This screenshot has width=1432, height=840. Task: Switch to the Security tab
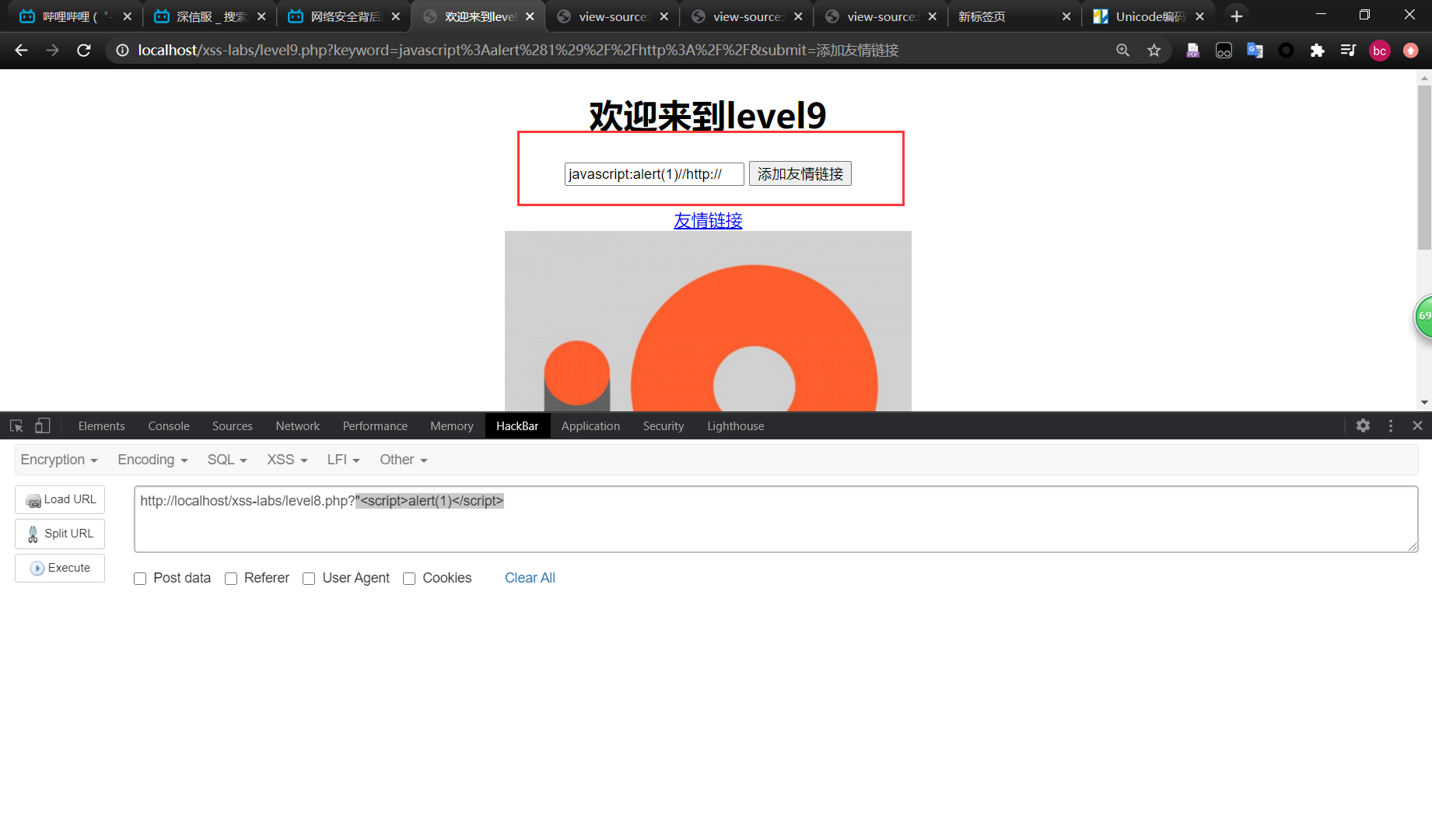tap(663, 426)
